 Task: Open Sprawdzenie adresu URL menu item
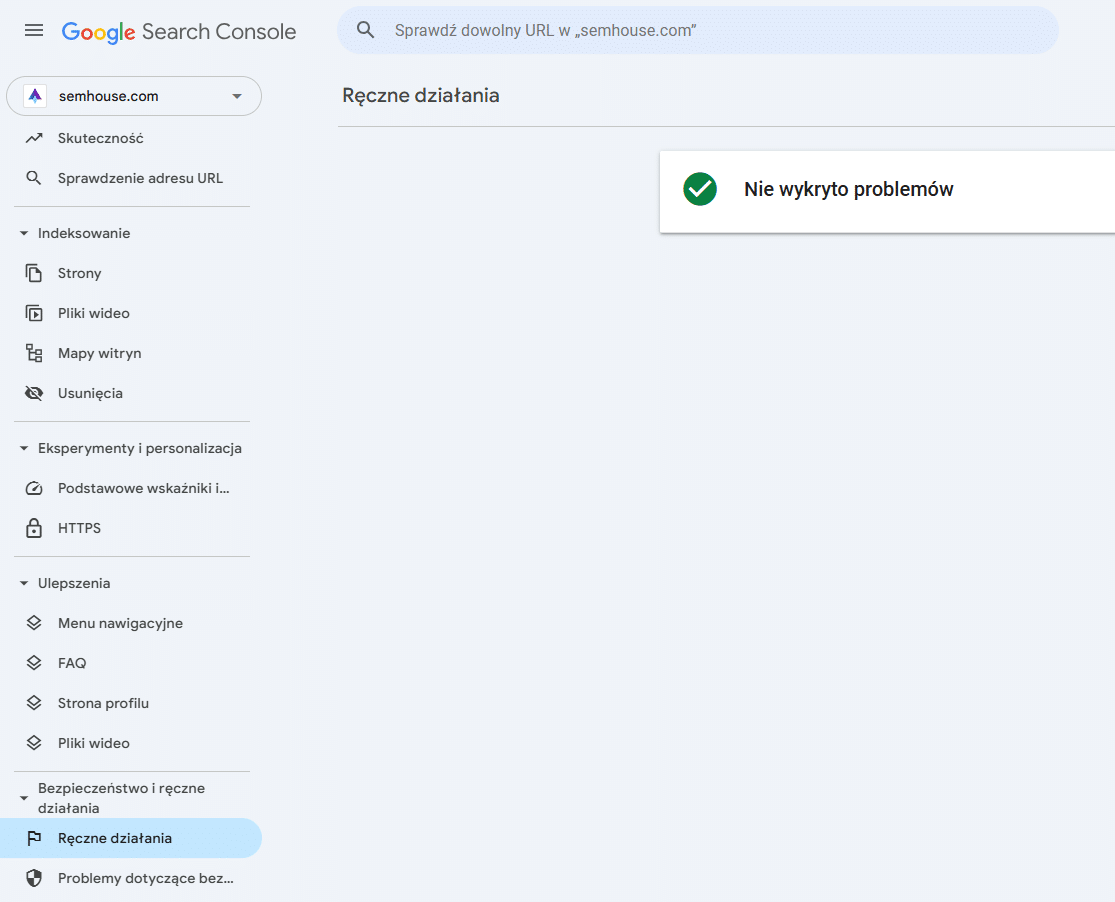(131, 178)
